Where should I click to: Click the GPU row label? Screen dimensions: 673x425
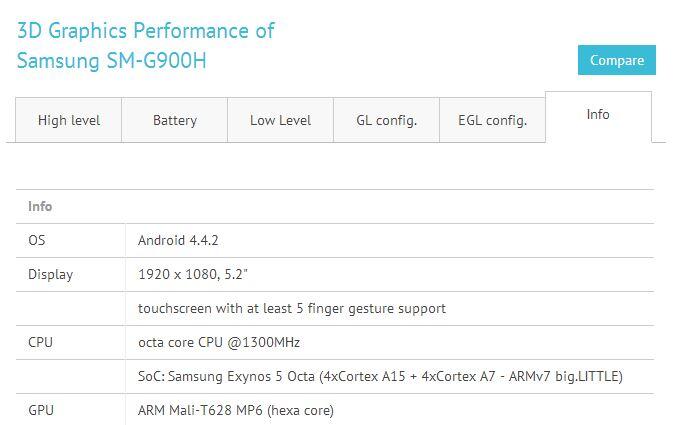pyautogui.click(x=41, y=410)
